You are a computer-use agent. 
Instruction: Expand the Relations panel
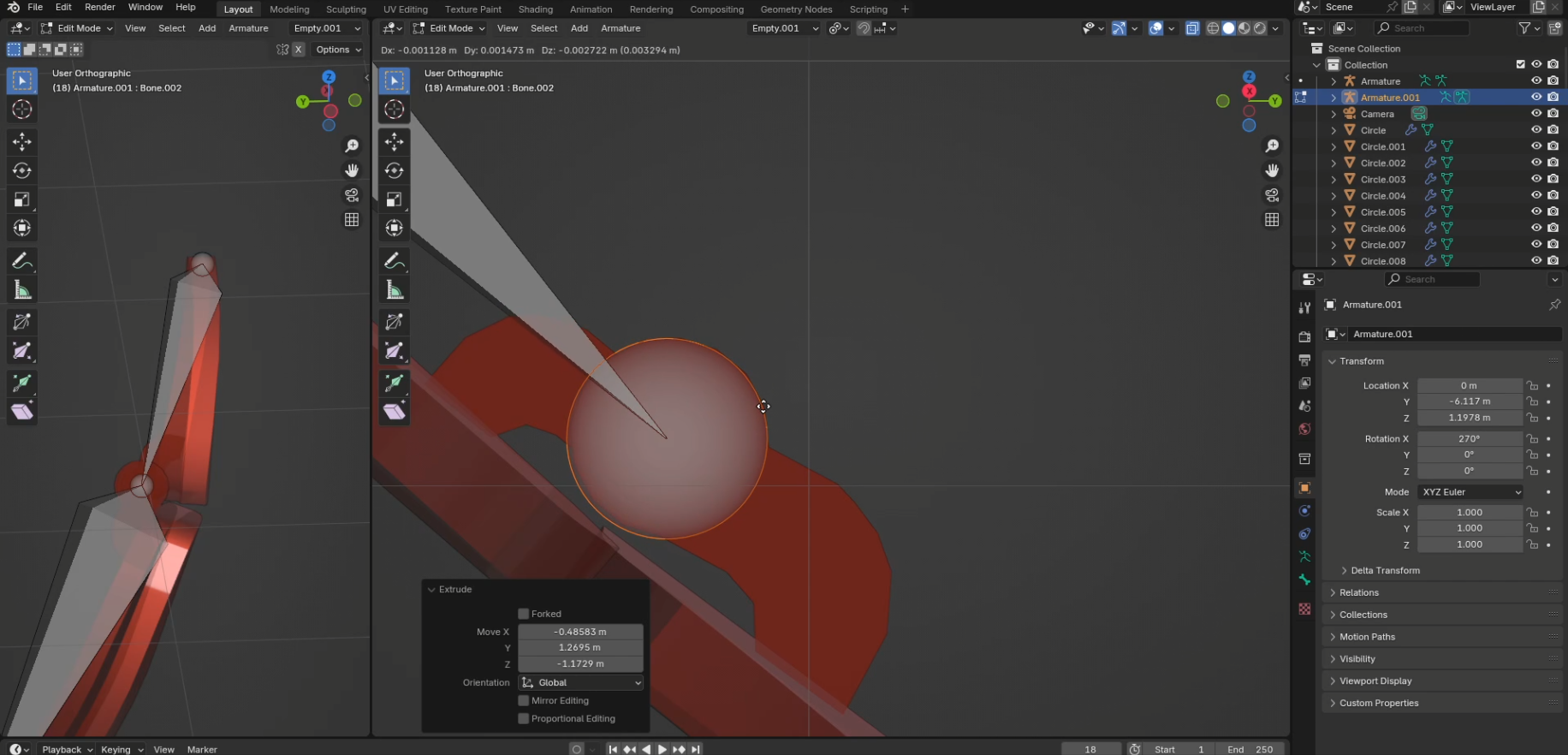pos(1358,592)
